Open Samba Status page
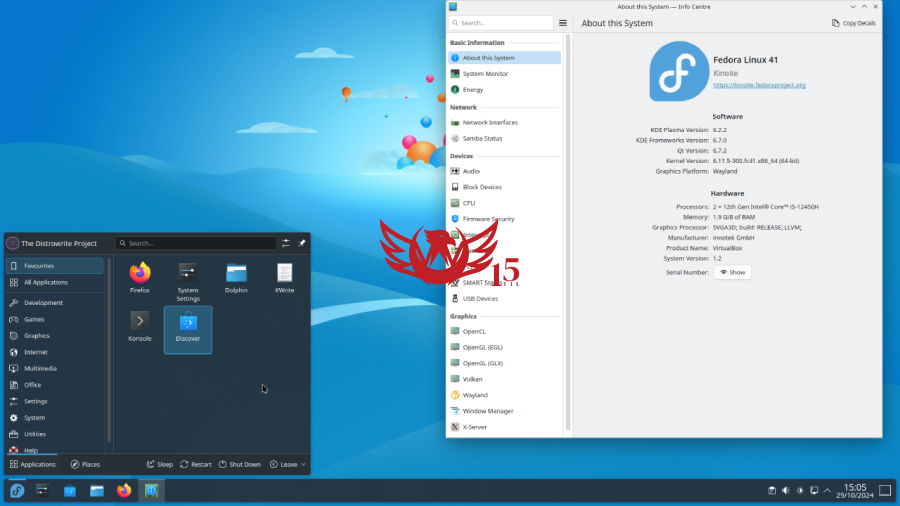The height and width of the screenshot is (506, 900). click(505, 138)
